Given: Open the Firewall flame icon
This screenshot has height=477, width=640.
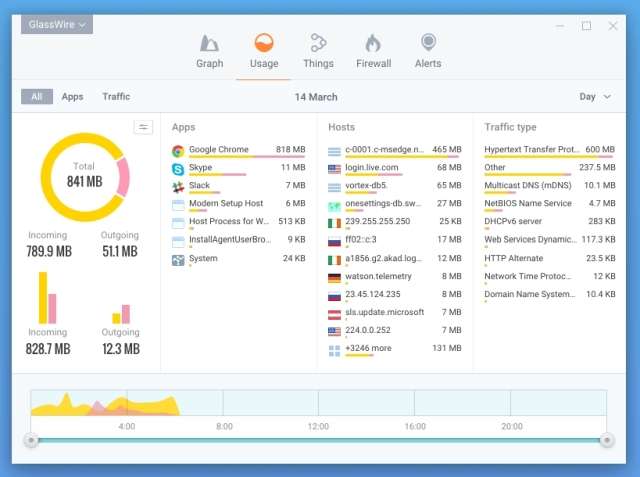Looking at the screenshot, I should tap(373, 43).
